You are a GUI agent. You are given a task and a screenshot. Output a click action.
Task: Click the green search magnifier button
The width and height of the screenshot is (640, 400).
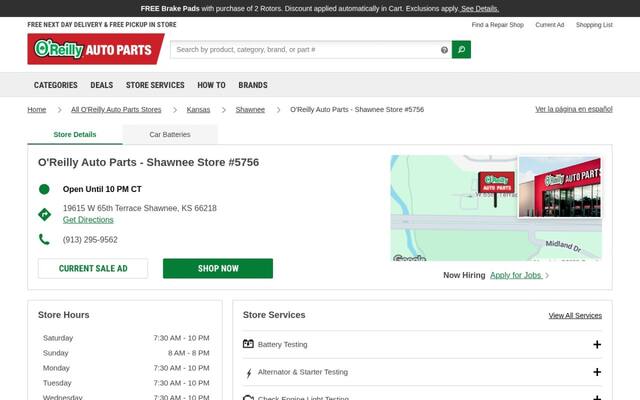pyautogui.click(x=461, y=49)
